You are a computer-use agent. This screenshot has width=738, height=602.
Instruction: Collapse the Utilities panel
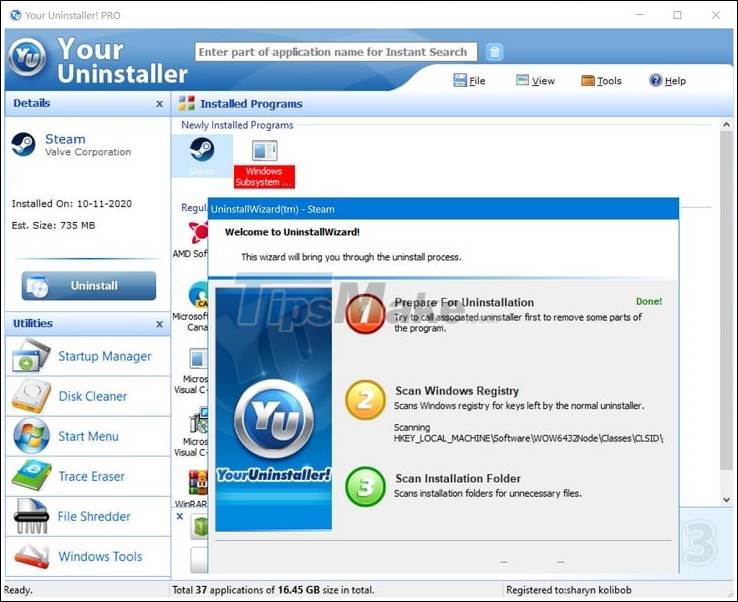click(x=160, y=324)
